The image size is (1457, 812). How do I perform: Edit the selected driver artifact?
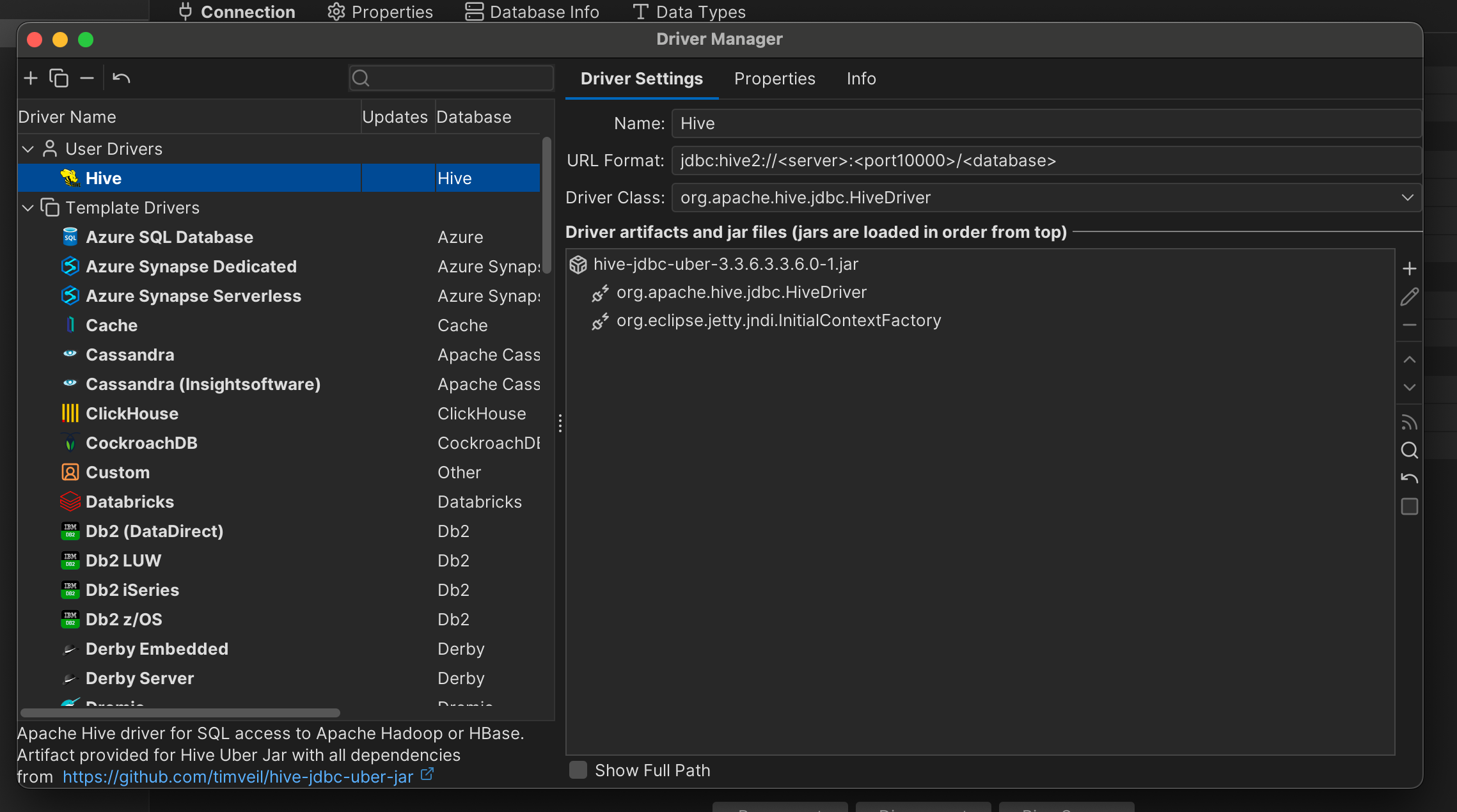click(x=1409, y=297)
